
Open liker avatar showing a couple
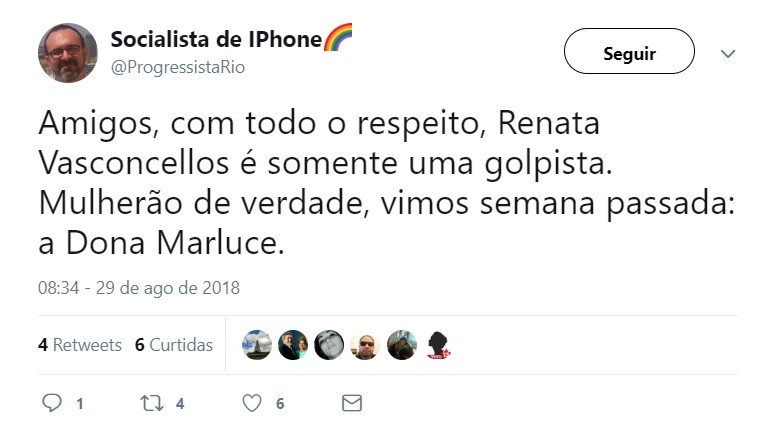click(x=293, y=345)
